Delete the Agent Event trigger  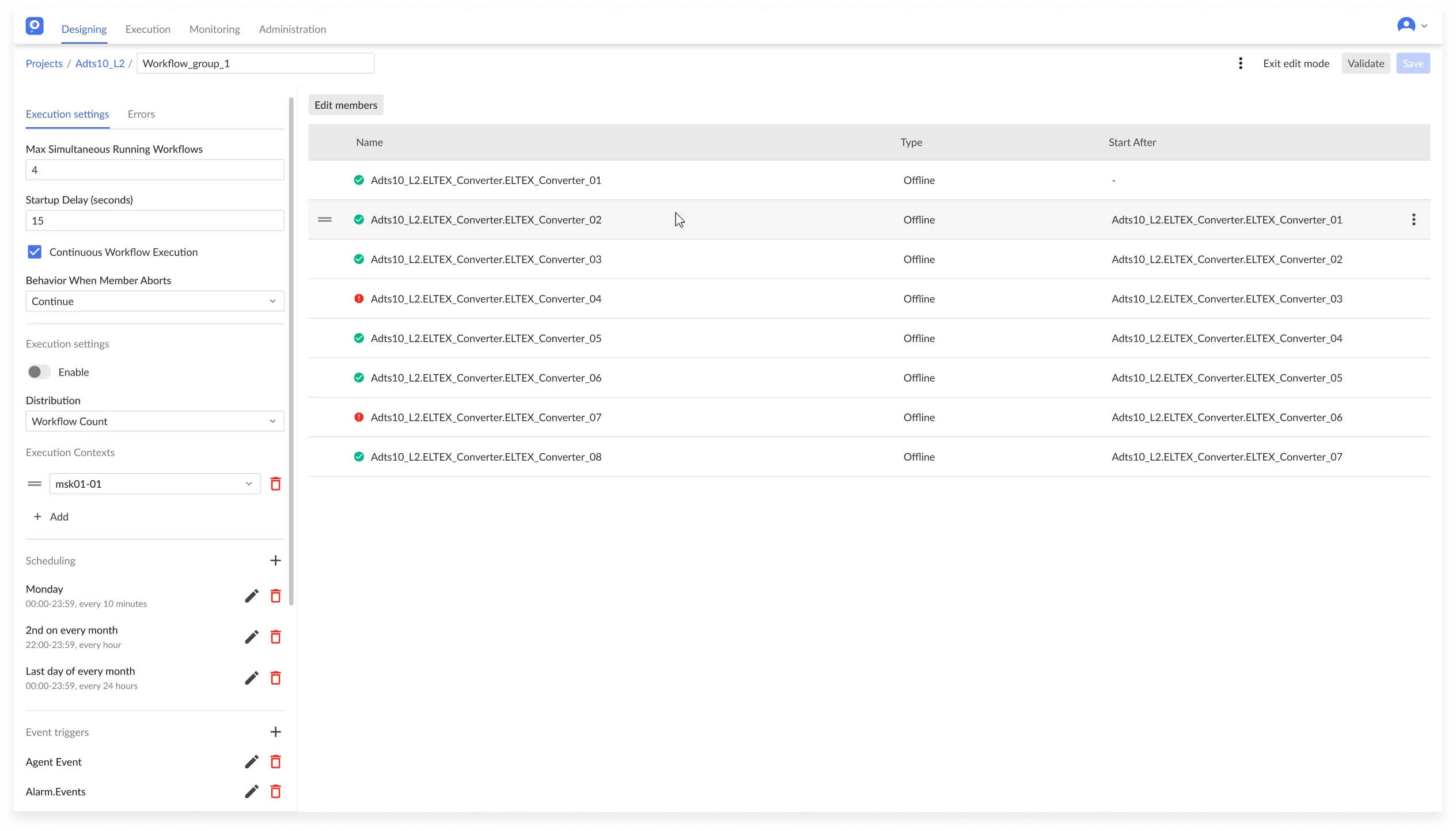point(275,762)
